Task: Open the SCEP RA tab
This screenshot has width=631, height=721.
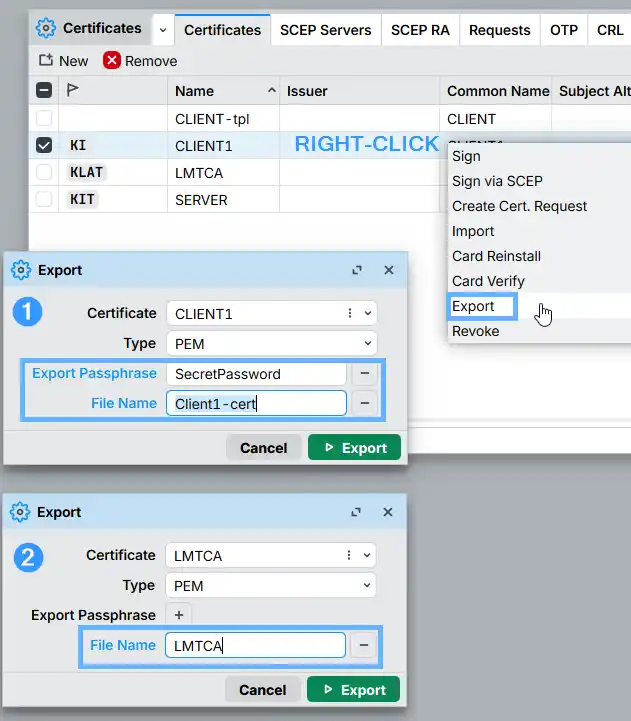Action: (420, 30)
